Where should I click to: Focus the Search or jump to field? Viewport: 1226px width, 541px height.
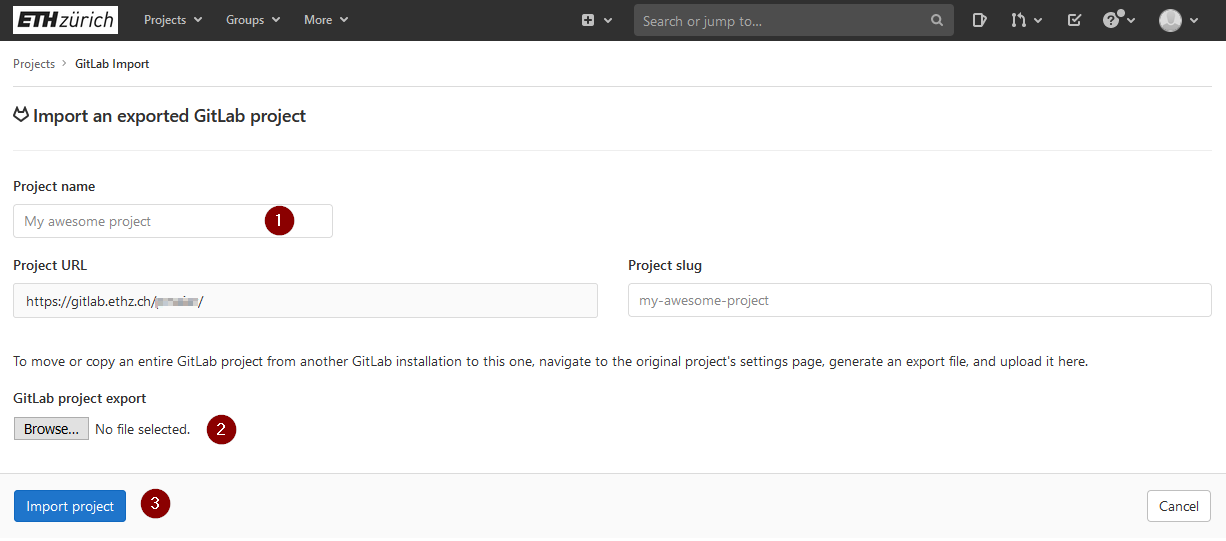[x=794, y=20]
